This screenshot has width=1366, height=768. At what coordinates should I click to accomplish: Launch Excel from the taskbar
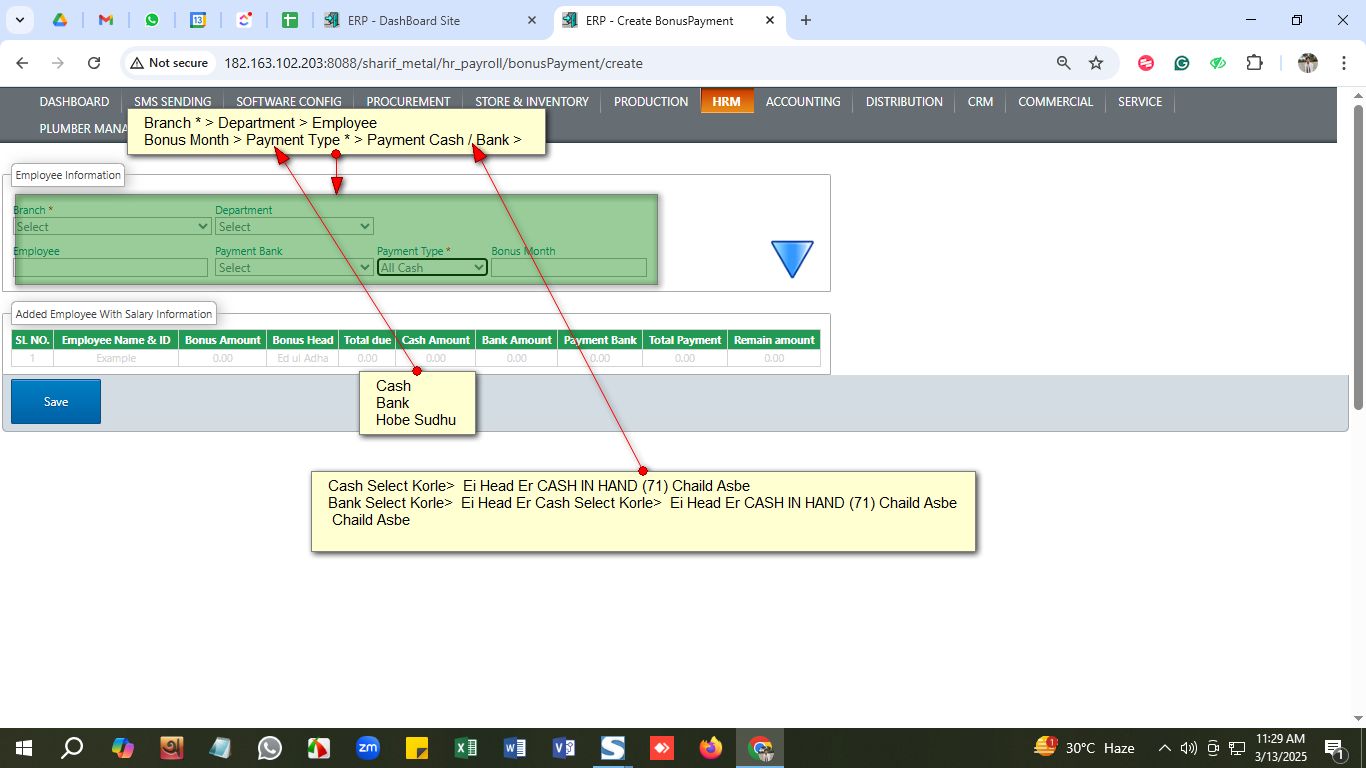click(465, 748)
